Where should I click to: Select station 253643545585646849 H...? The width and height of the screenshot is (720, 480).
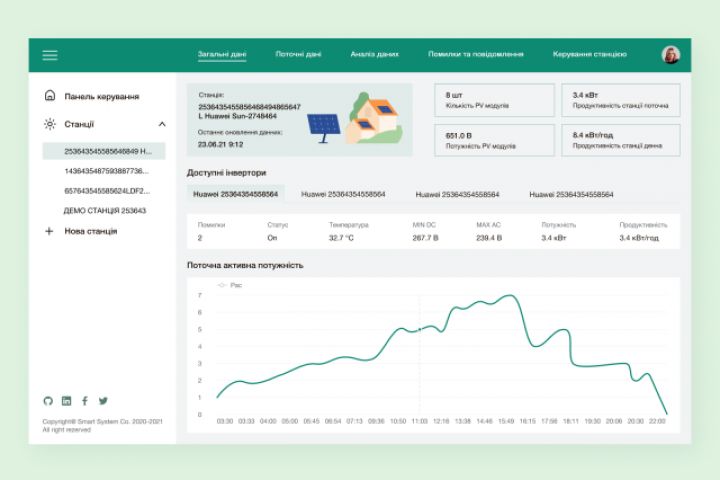pyautogui.click(x=104, y=151)
